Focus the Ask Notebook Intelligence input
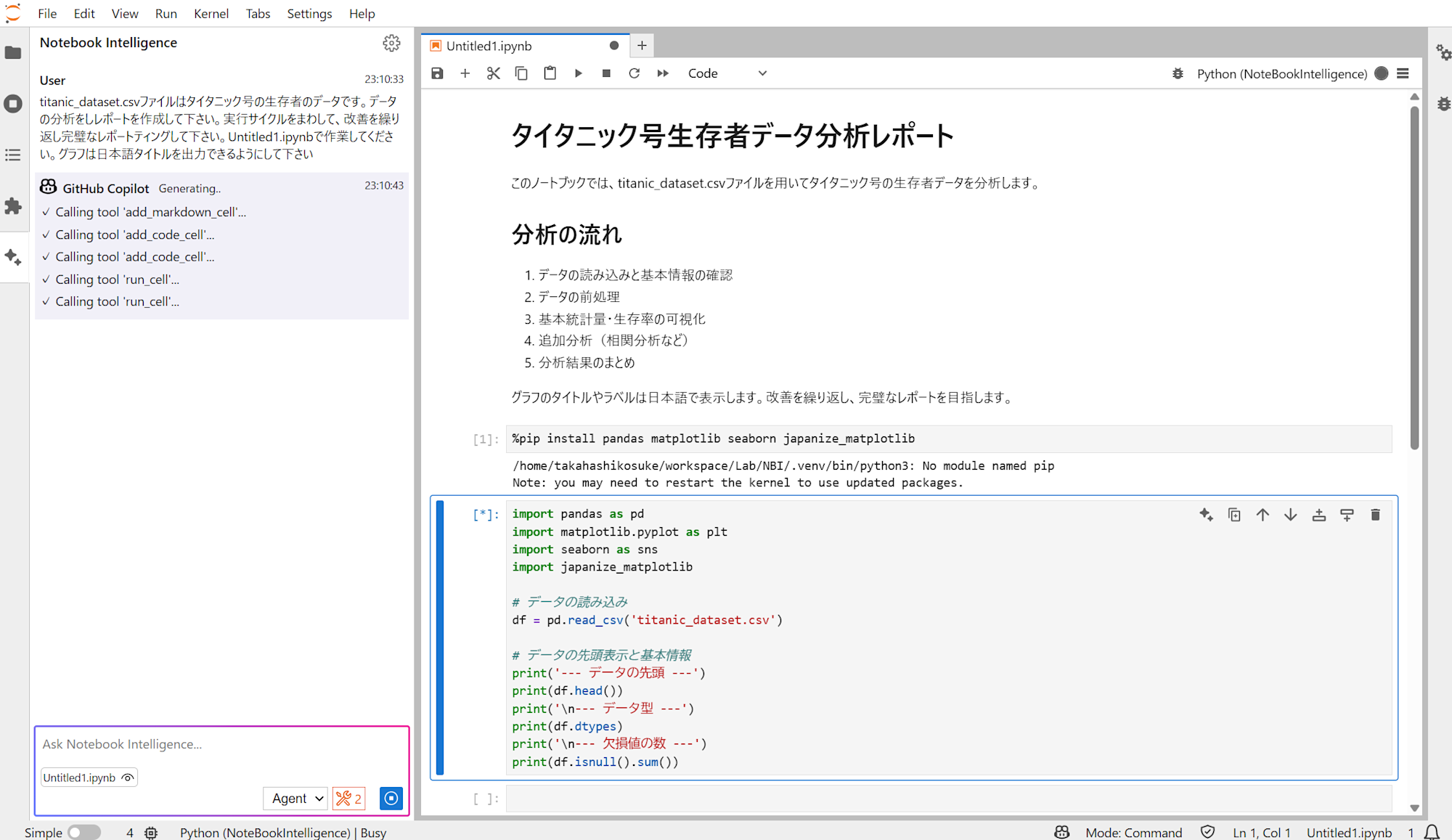1452x840 pixels. coord(222,744)
